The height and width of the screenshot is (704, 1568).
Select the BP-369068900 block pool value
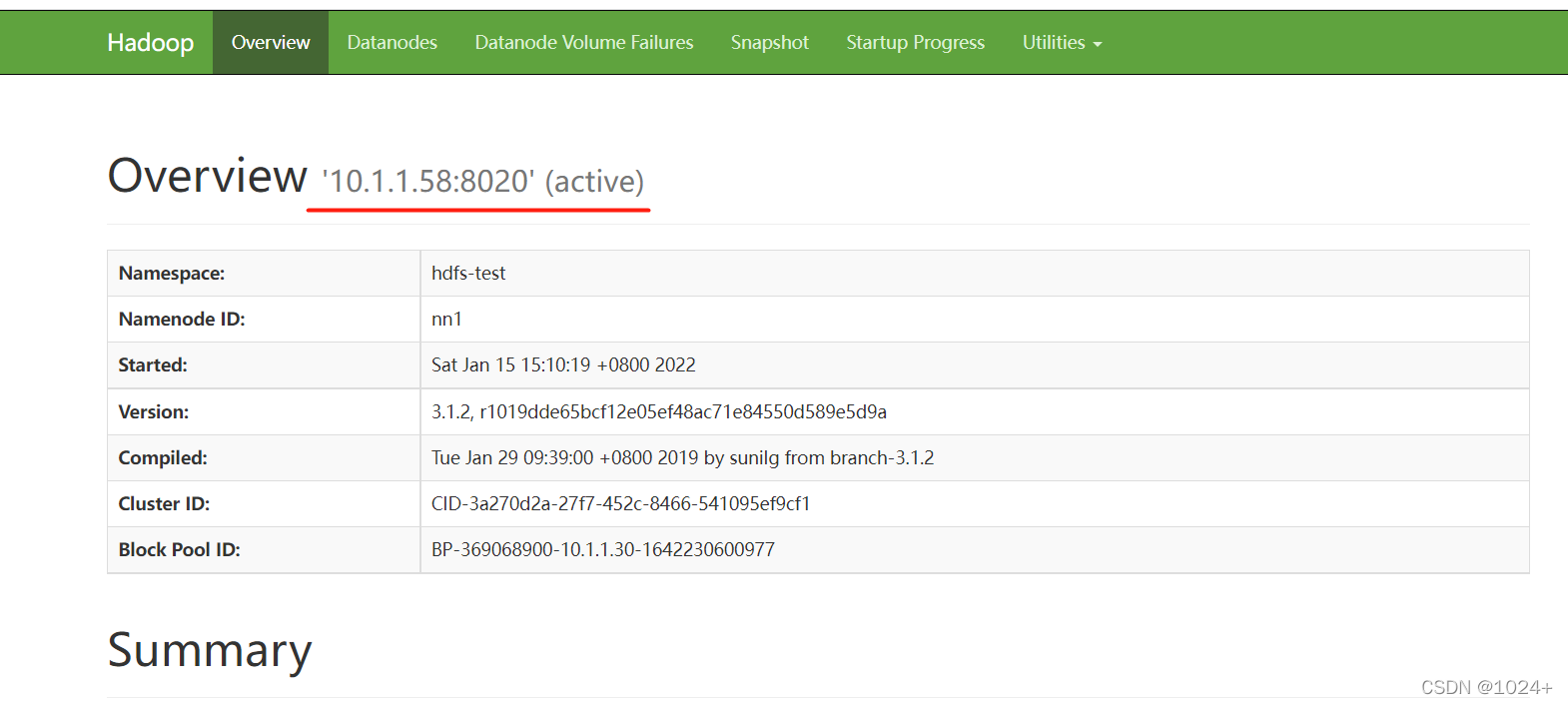pyautogui.click(x=603, y=550)
